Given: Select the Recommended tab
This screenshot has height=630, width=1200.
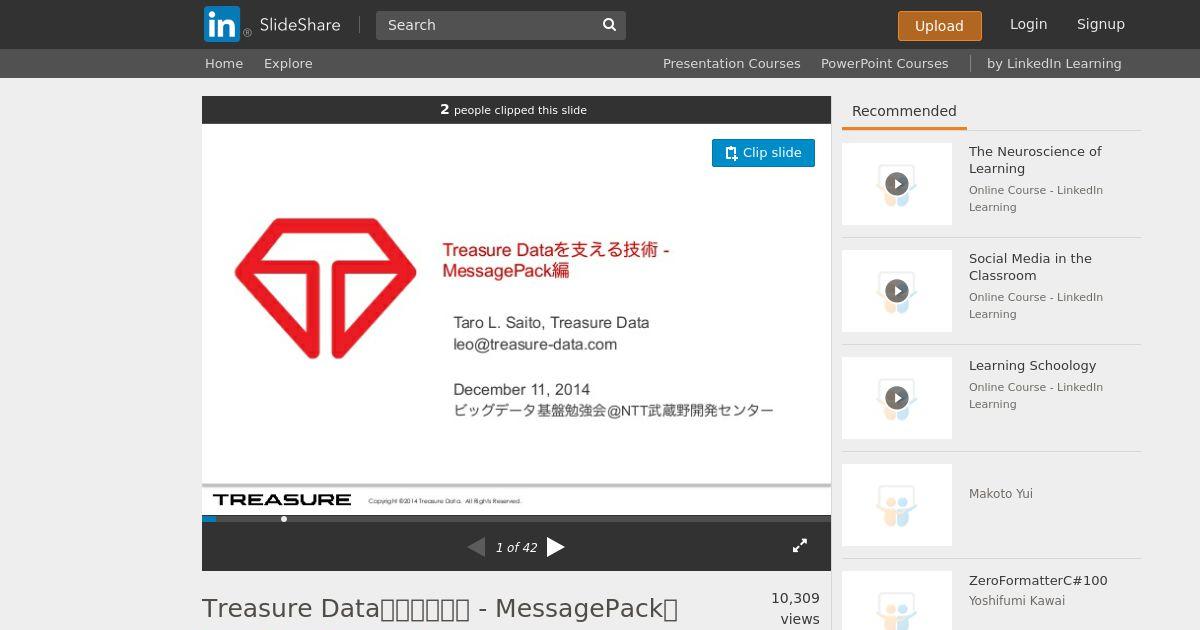Looking at the screenshot, I should [904, 111].
